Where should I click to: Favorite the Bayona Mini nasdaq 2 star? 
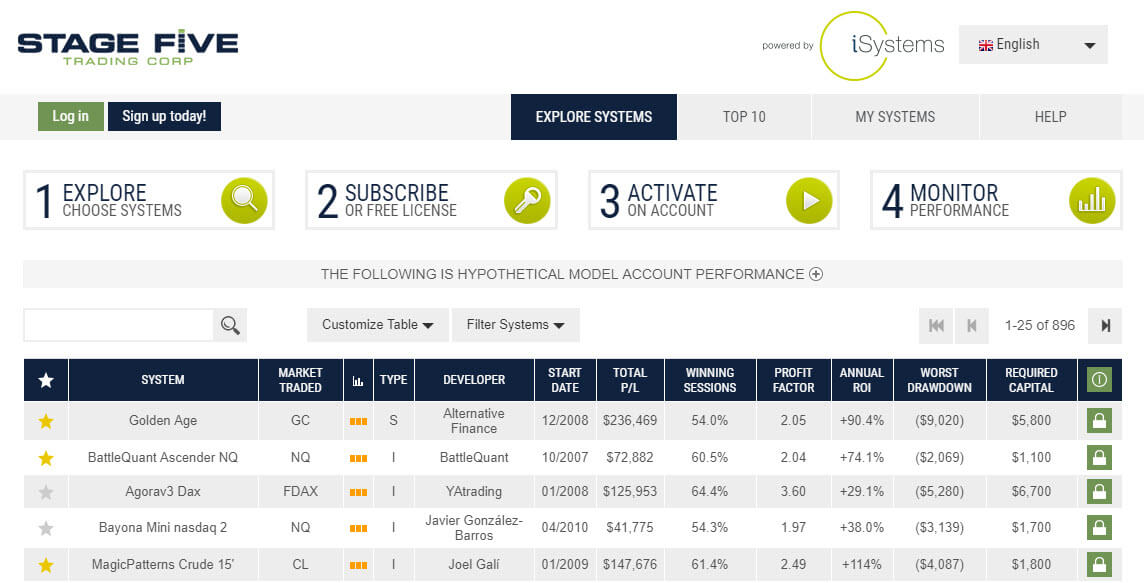[46, 528]
